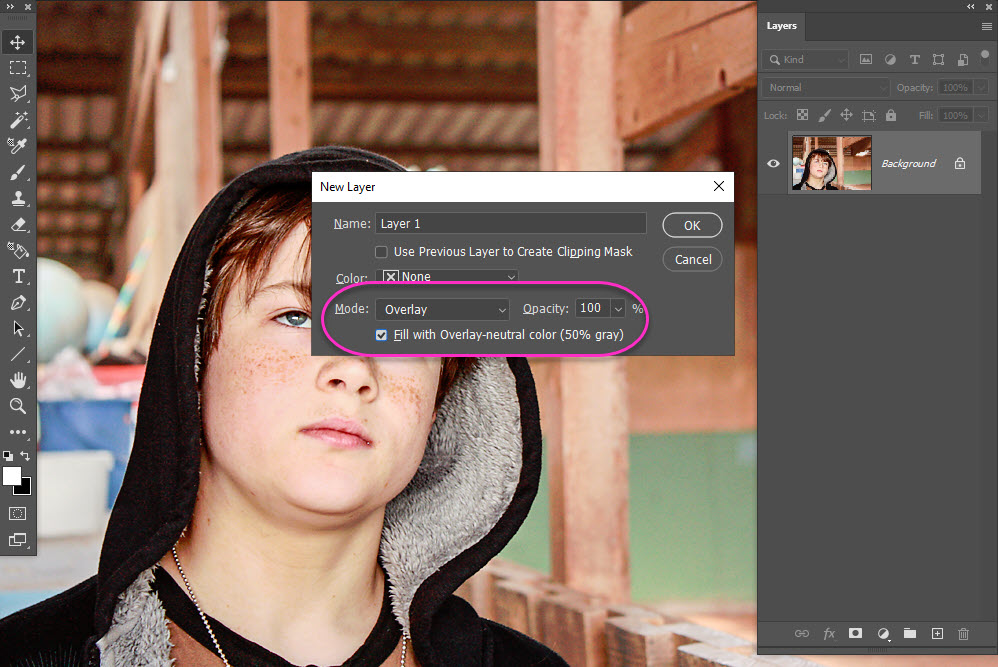Toggle lock all

pyautogui.click(x=891, y=115)
